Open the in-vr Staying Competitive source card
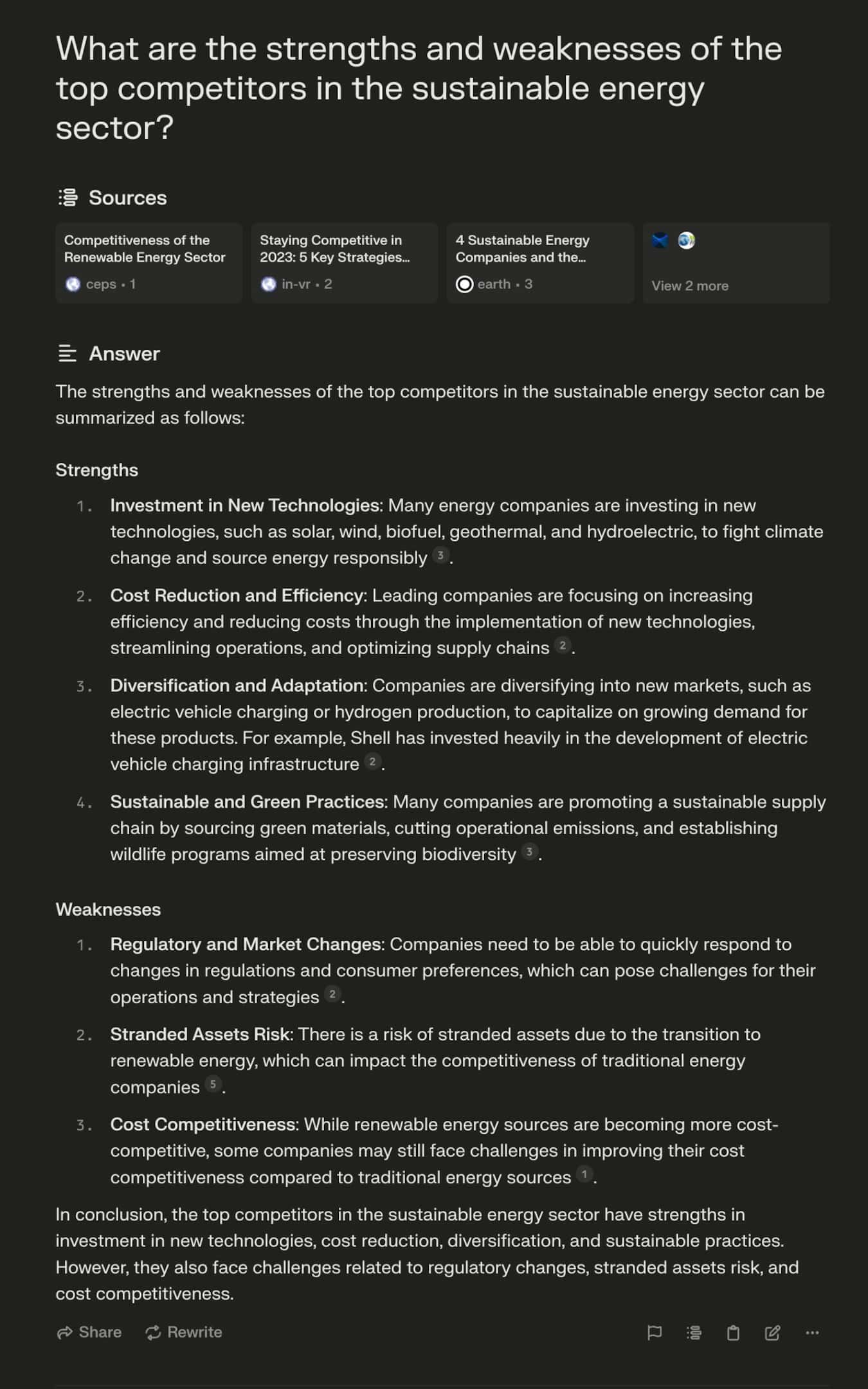The image size is (868, 1389). tap(345, 263)
